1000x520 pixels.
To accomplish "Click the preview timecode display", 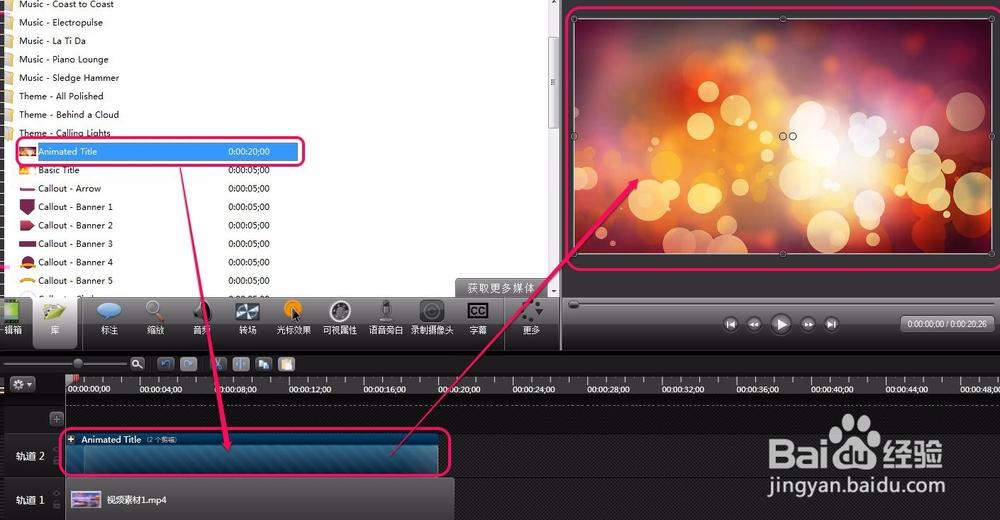I will point(947,324).
